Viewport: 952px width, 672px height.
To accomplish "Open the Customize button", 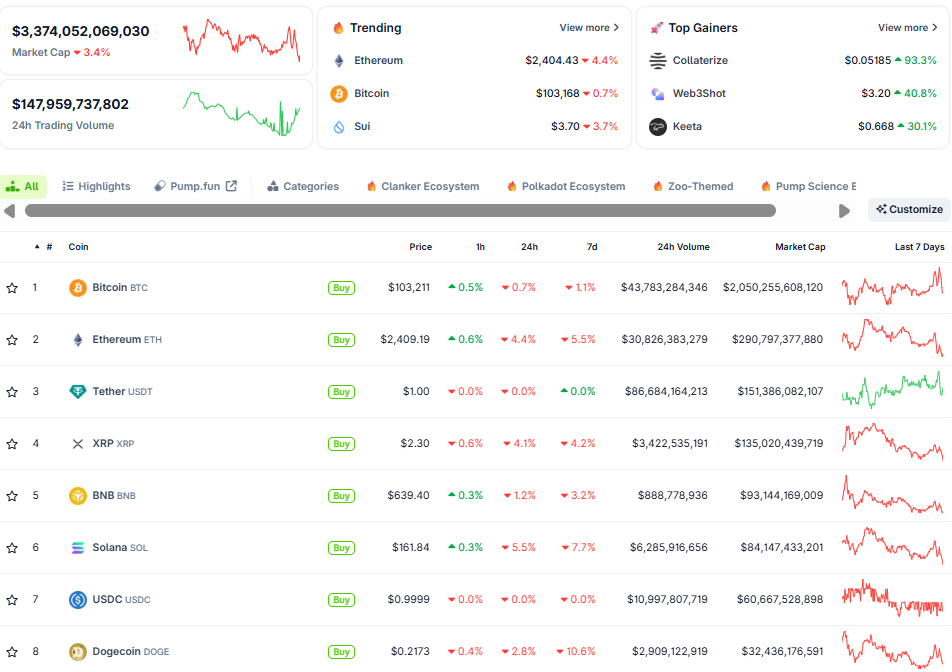I will [908, 210].
